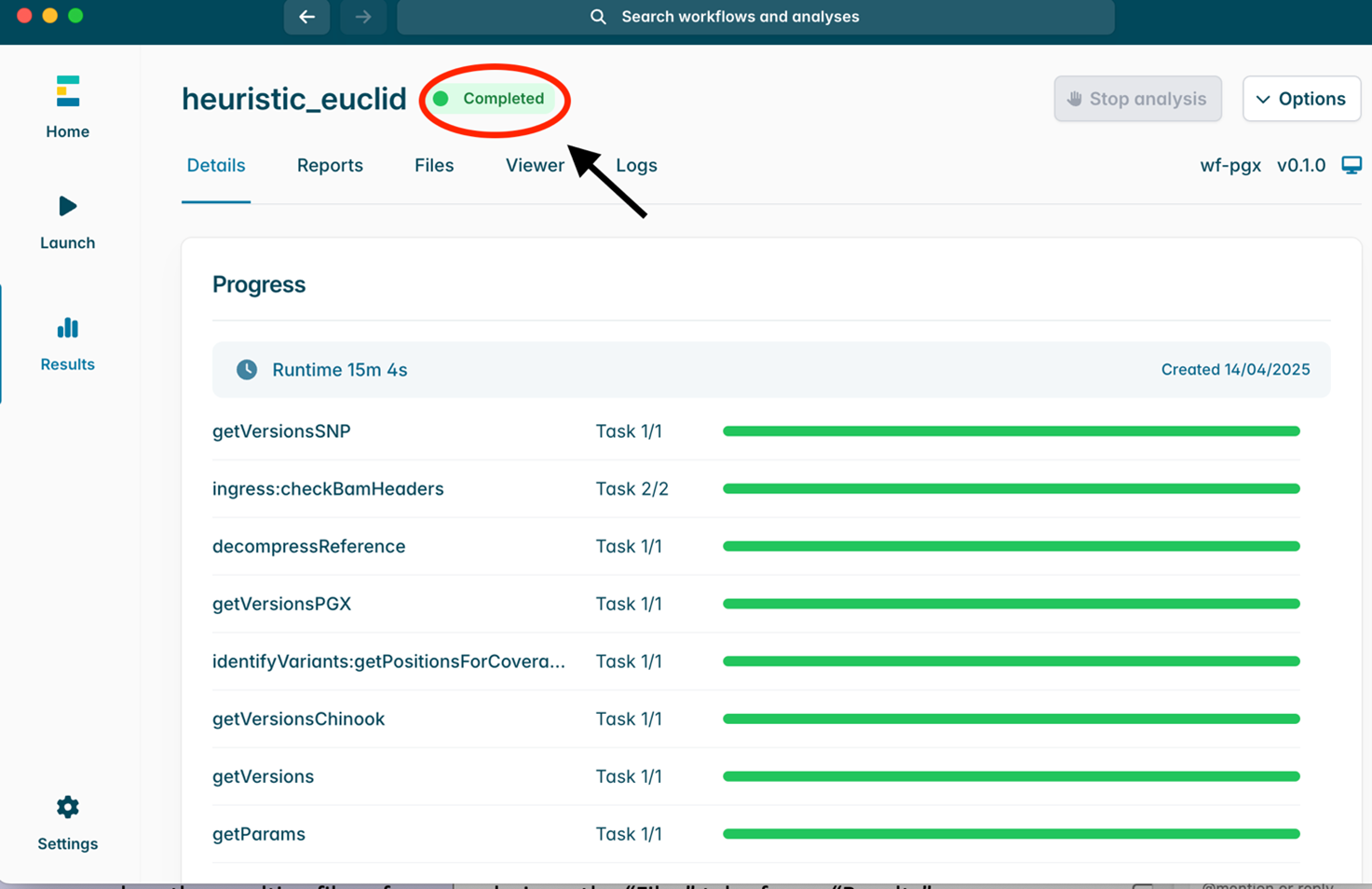This screenshot has height=889, width=1372.
Task: Click Runtime 15m 4s text
Action: pos(340,370)
